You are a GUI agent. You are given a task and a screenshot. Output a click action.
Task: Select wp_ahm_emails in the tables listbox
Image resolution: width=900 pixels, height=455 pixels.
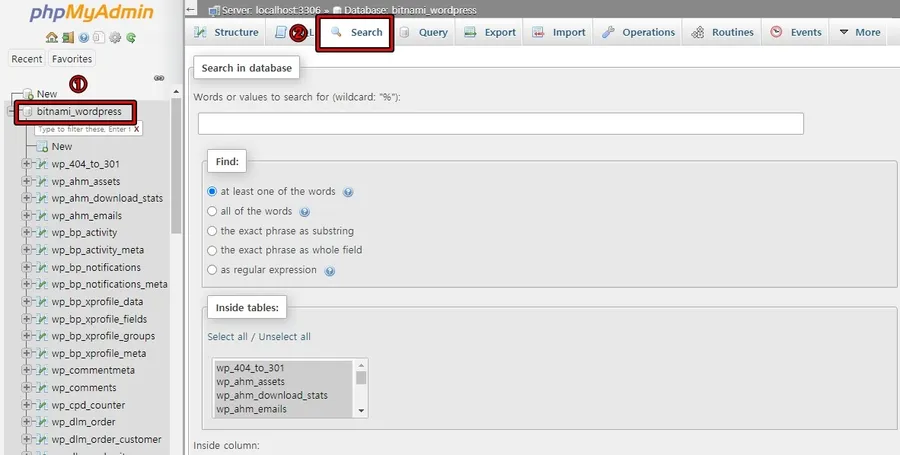click(284, 409)
